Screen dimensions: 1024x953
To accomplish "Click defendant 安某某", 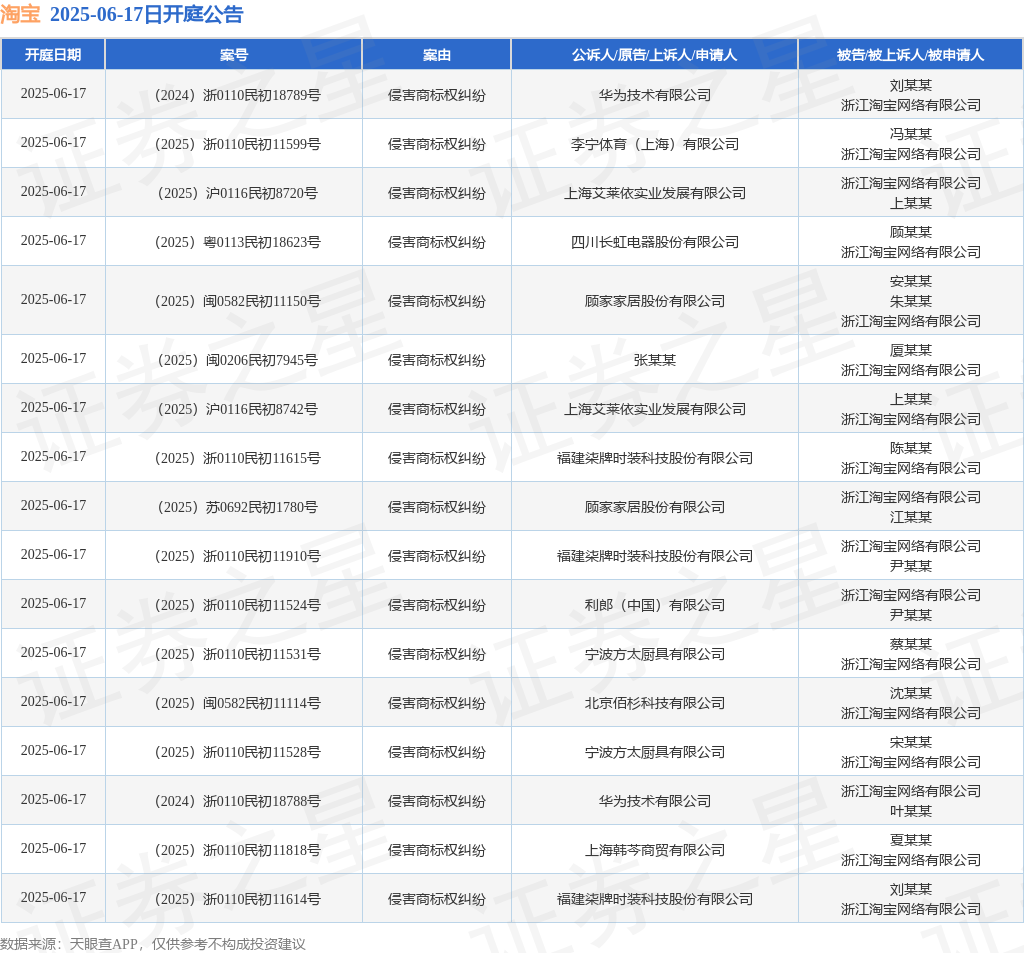I will tap(910, 282).
